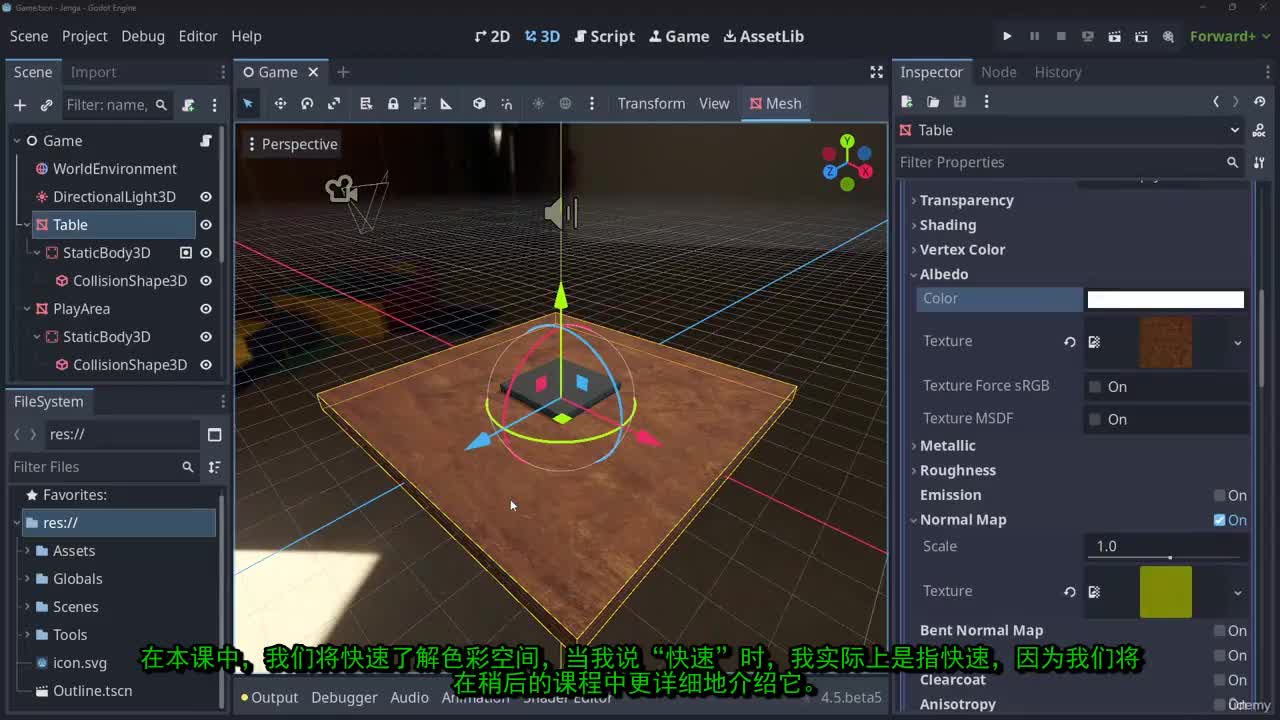Enable Movie Maker mode reel icon
The width and height of the screenshot is (1280, 720).
point(1168,36)
